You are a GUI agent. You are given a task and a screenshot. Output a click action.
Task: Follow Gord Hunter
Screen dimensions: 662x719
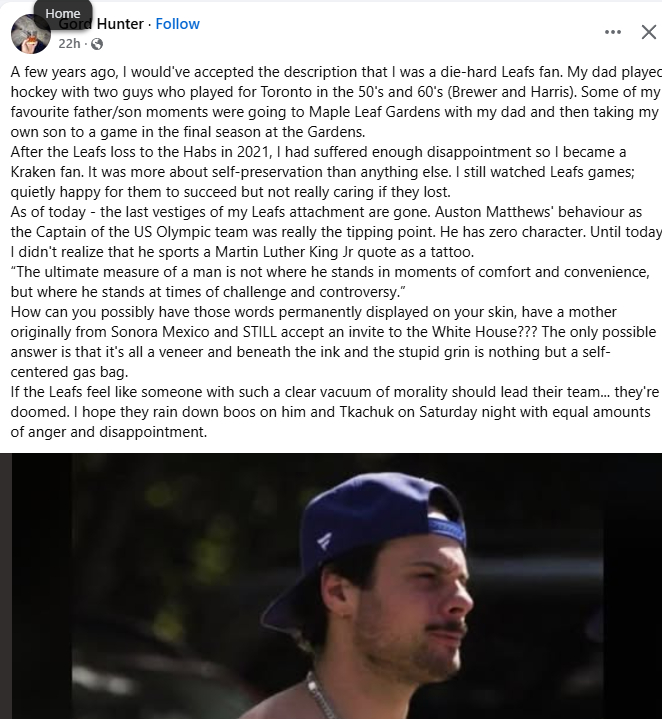[178, 24]
